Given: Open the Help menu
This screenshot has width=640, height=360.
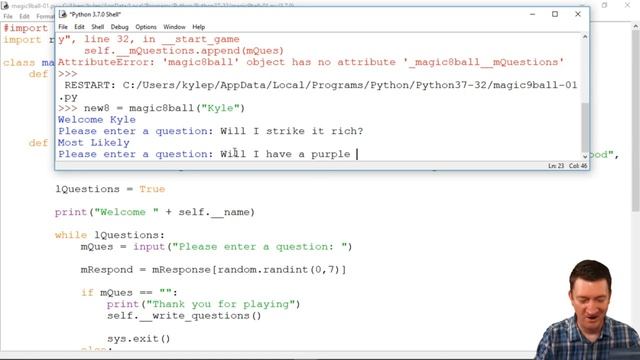Looking at the screenshot, I should [x=199, y=27].
